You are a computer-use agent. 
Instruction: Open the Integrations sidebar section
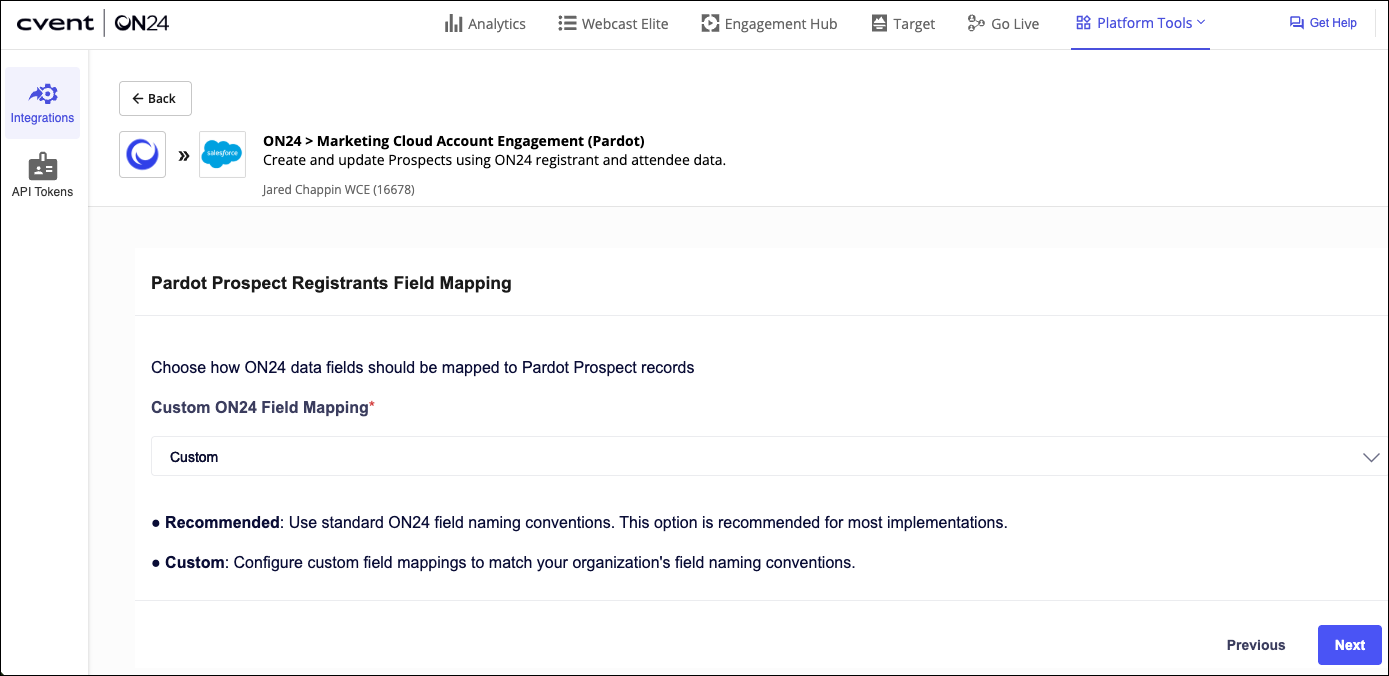[x=42, y=103]
